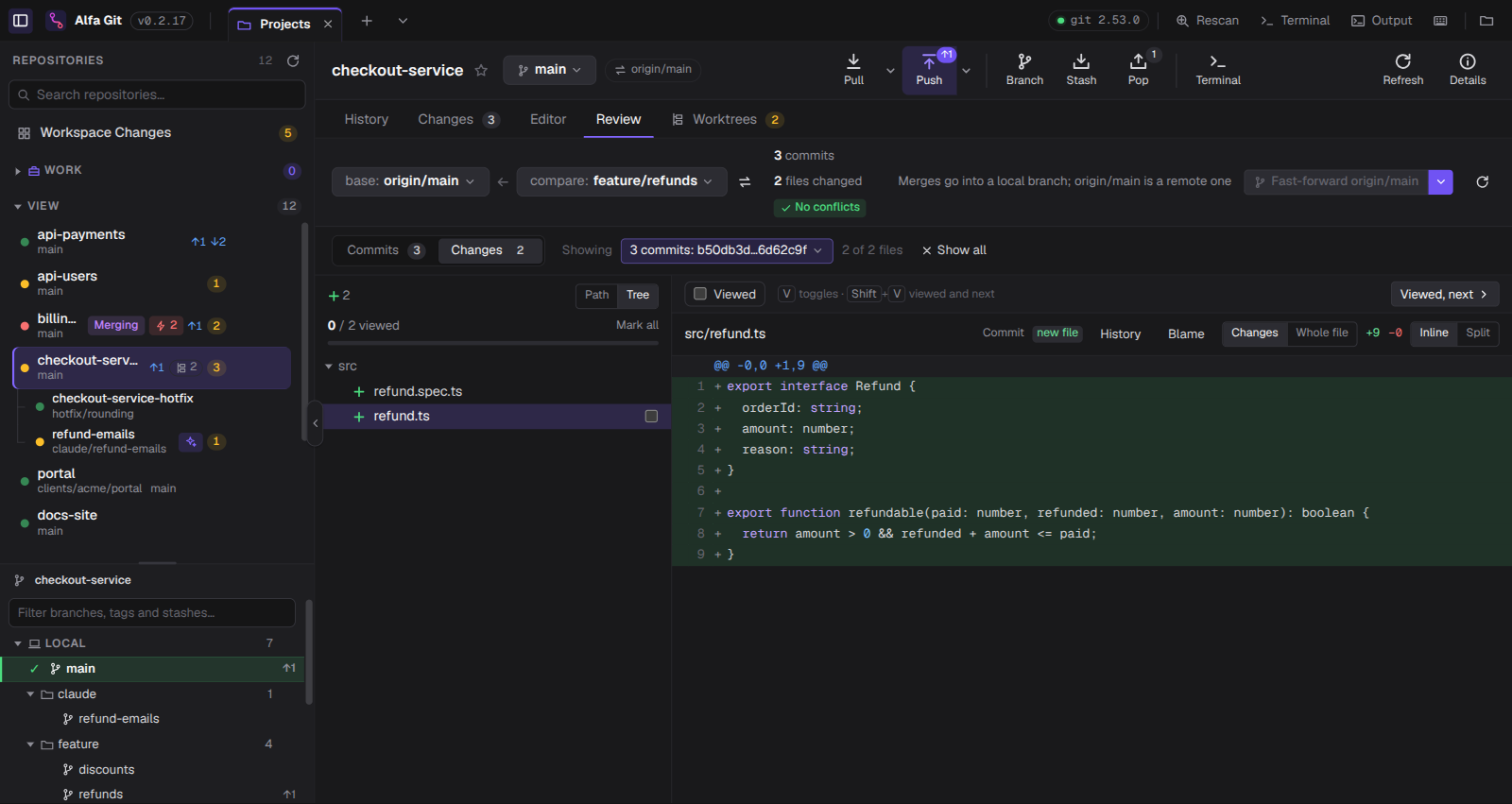Click the Pull toolbar icon
Screen dimensions: 1512x804
click(x=853, y=70)
